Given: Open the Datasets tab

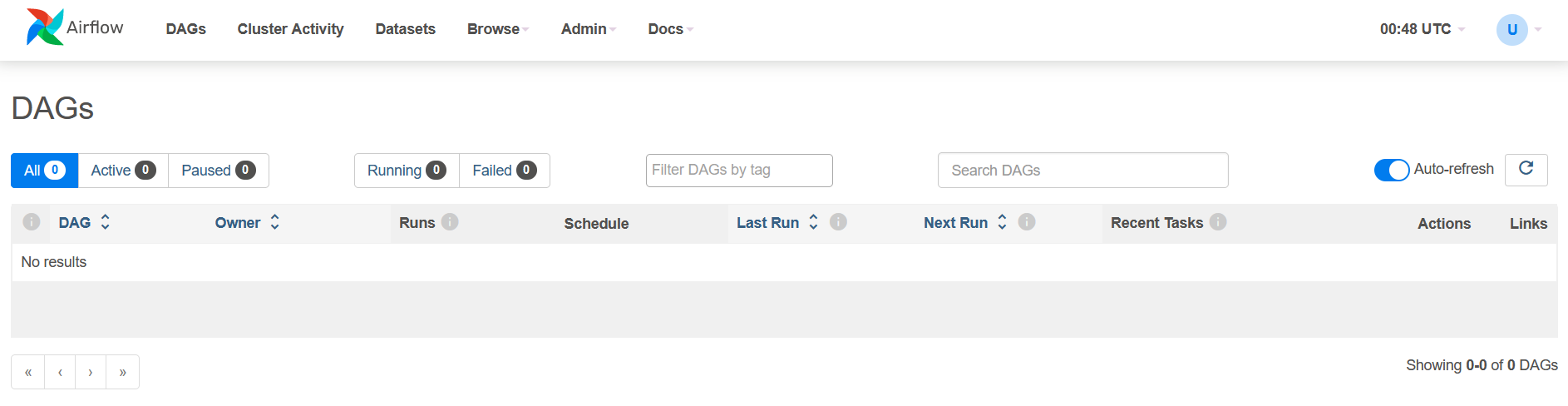Looking at the screenshot, I should point(405,29).
